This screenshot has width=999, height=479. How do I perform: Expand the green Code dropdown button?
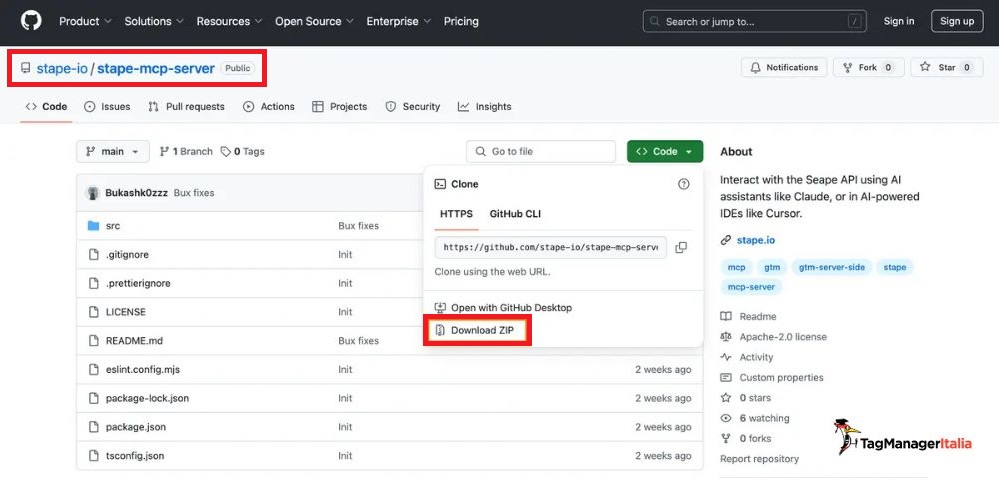tap(664, 152)
